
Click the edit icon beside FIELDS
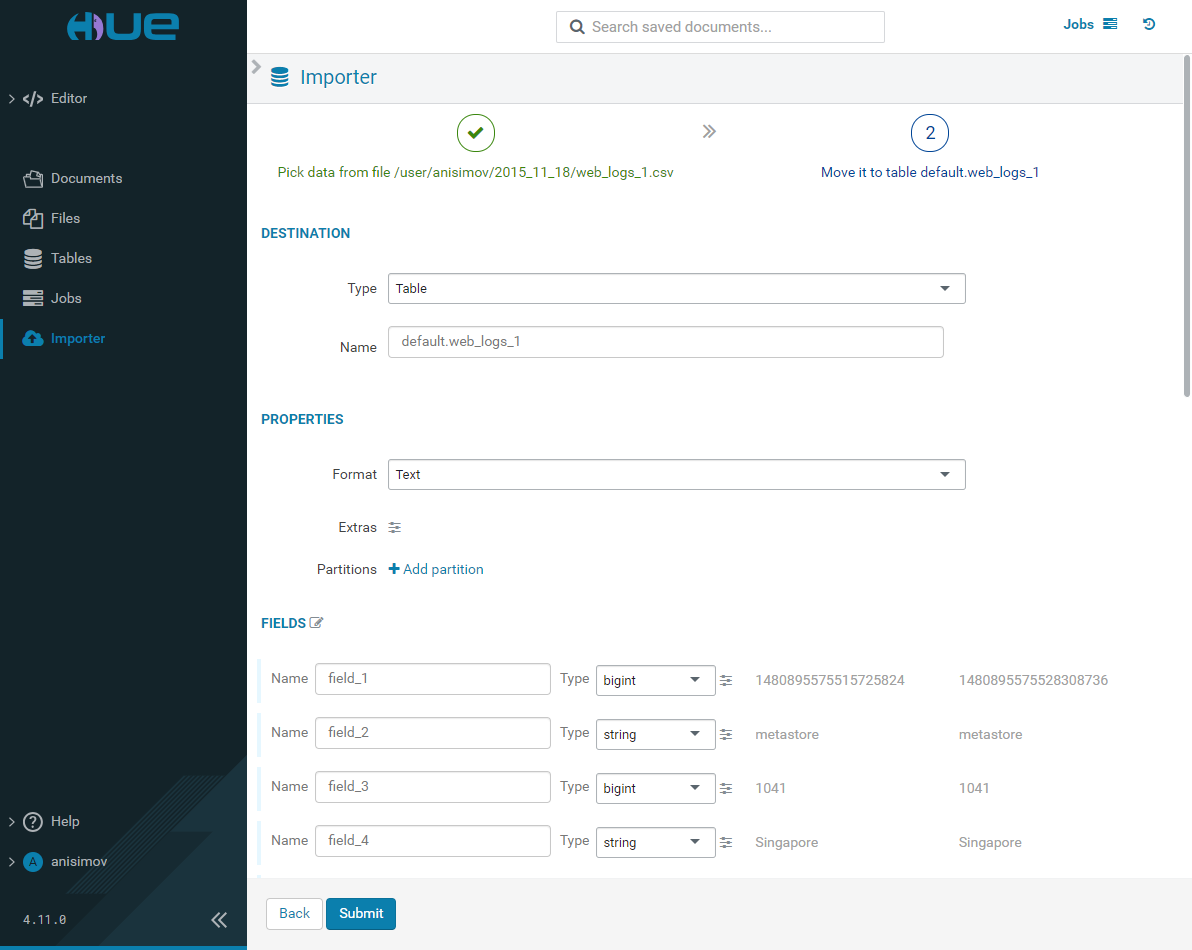316,622
